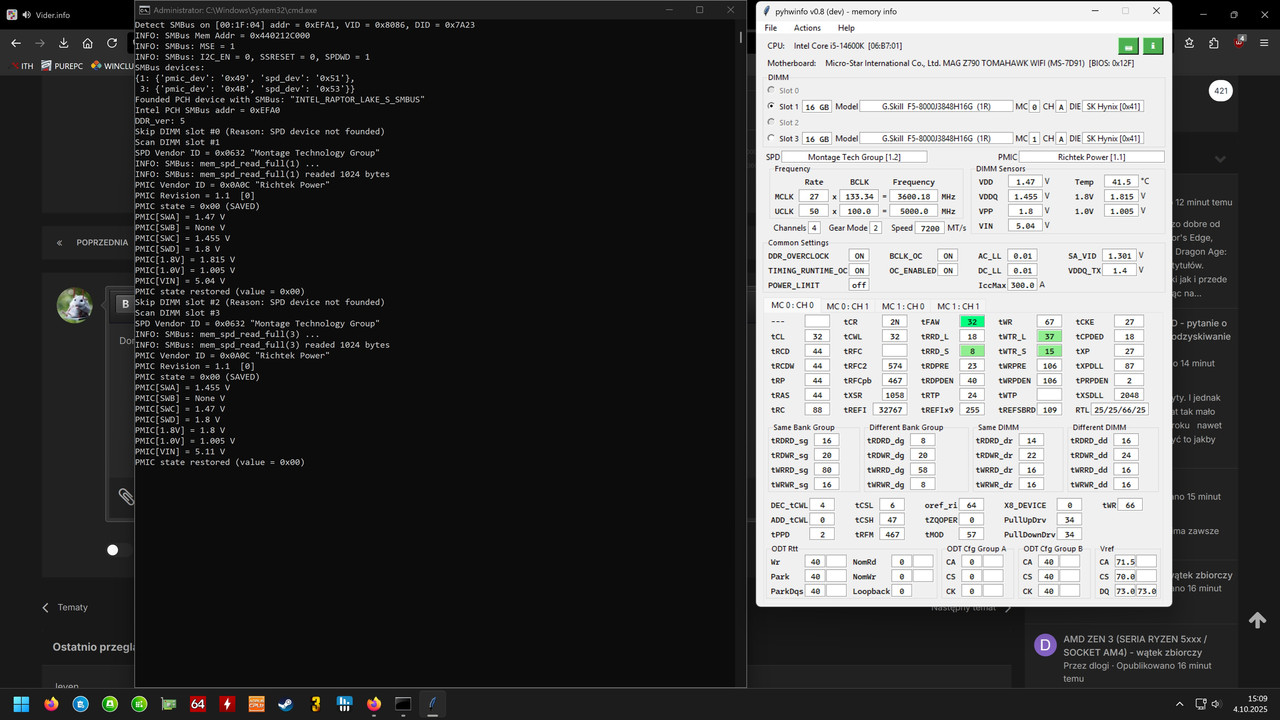Select the Slot 0 radio button

pyautogui.click(x=771, y=90)
